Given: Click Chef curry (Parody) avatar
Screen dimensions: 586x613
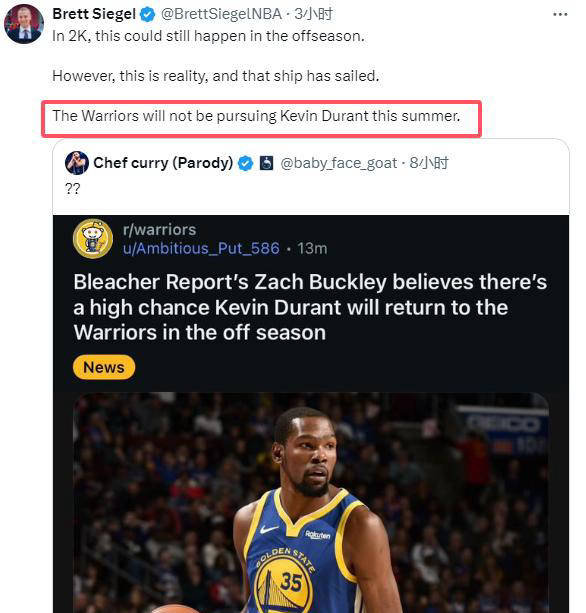Looking at the screenshot, I should (x=77, y=163).
